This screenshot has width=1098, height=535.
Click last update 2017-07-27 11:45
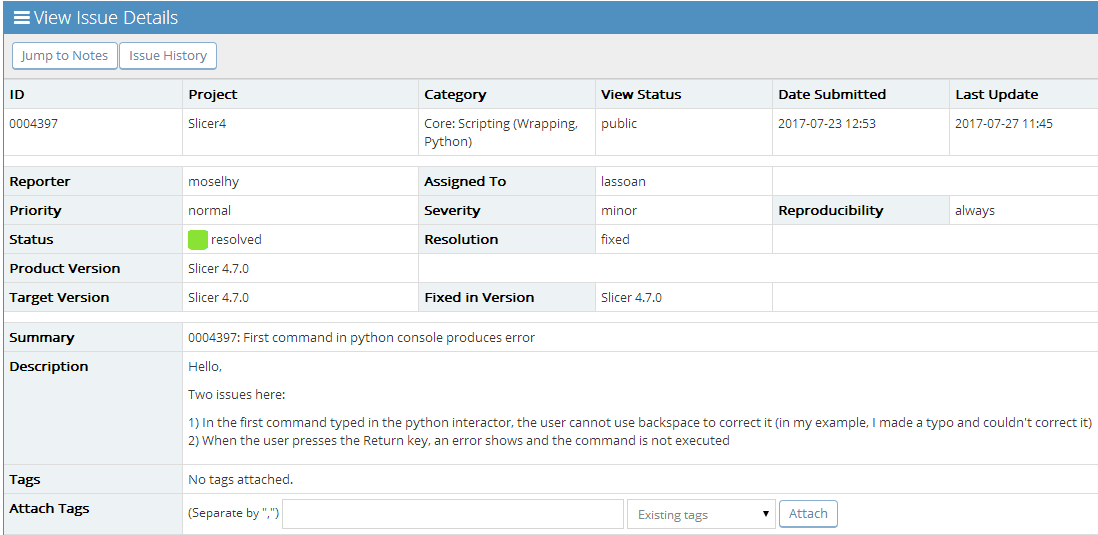click(1003, 124)
